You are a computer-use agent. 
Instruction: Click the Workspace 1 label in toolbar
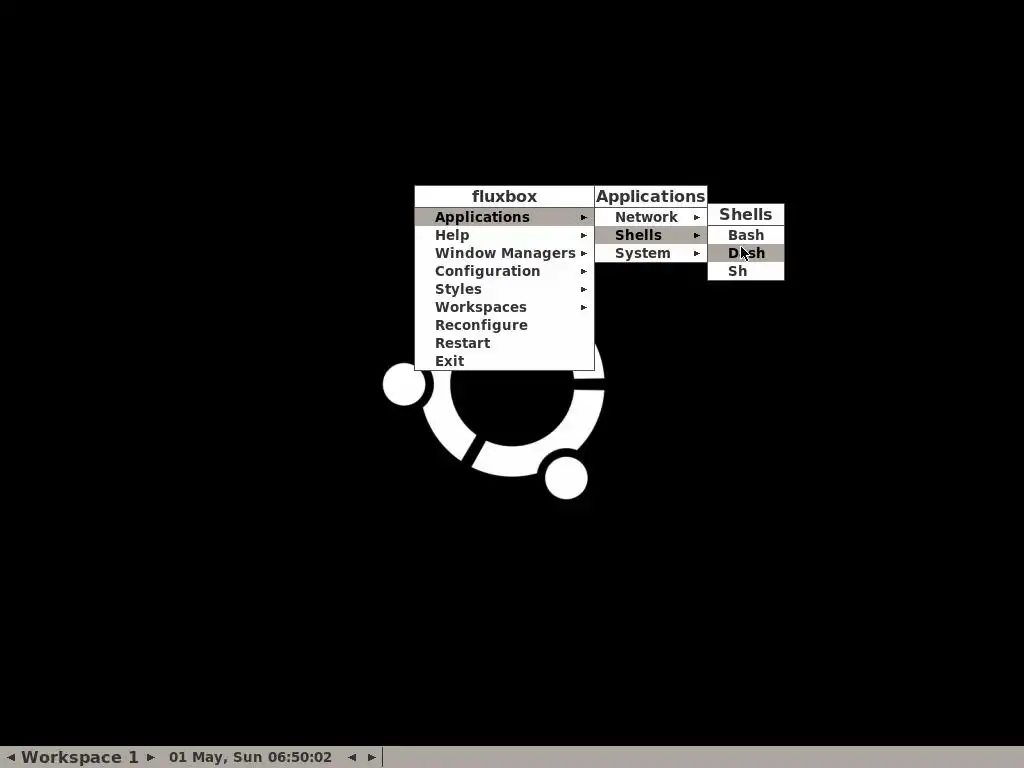pyautogui.click(x=80, y=758)
